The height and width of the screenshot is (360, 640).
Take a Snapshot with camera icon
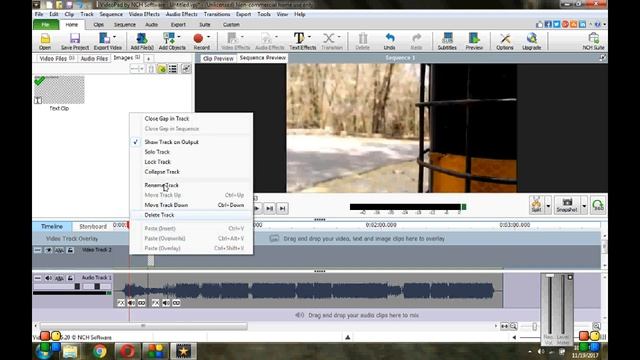click(567, 204)
